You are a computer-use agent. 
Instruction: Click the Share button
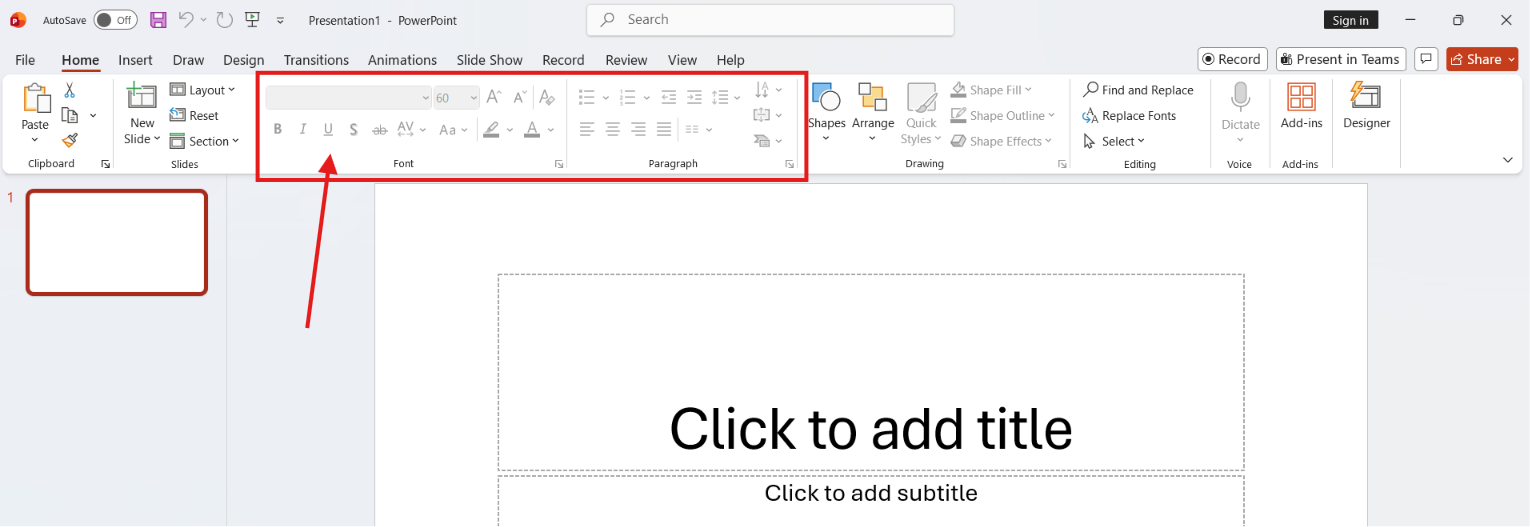click(x=1482, y=59)
